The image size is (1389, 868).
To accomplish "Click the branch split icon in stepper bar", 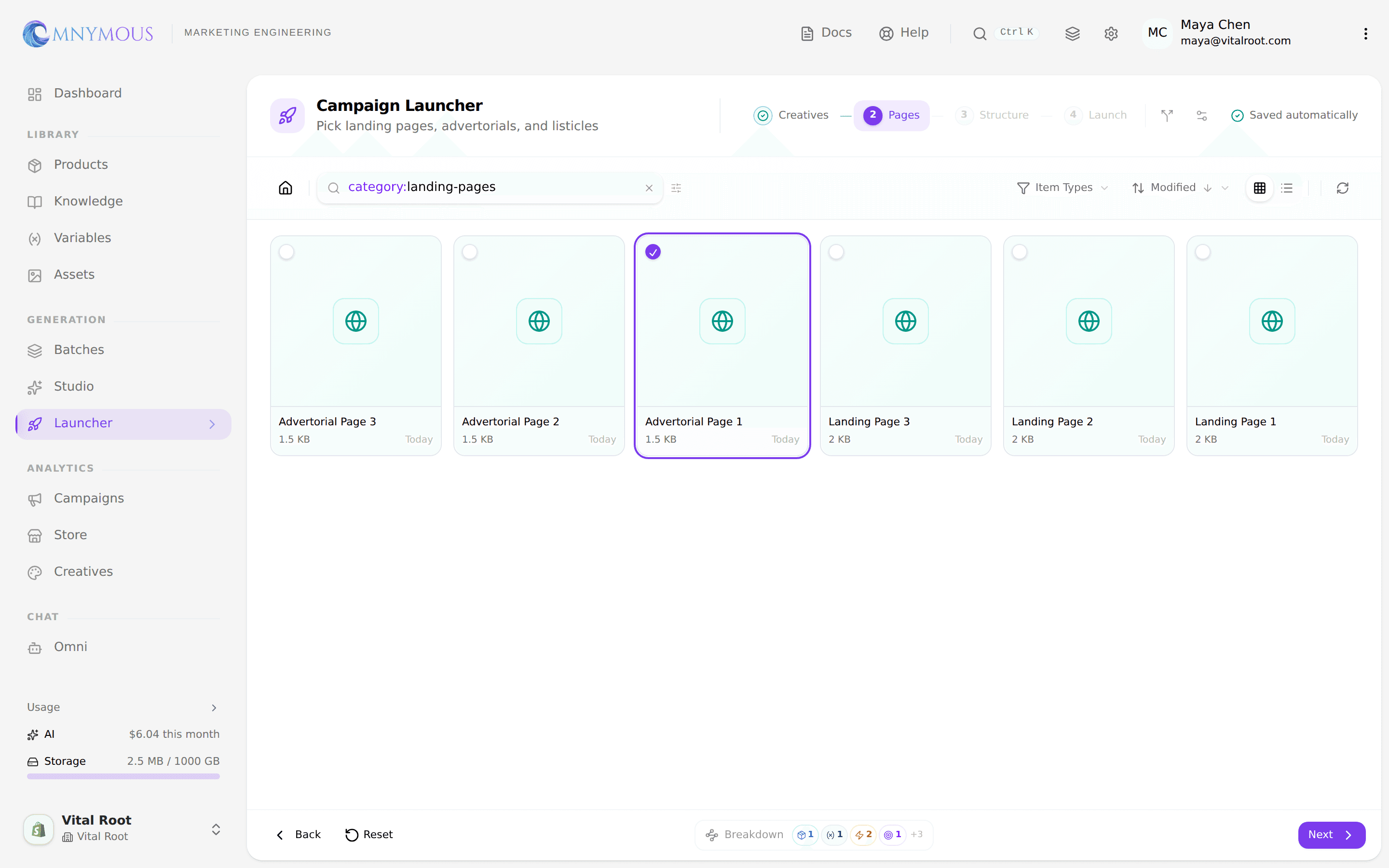I will (x=1167, y=115).
